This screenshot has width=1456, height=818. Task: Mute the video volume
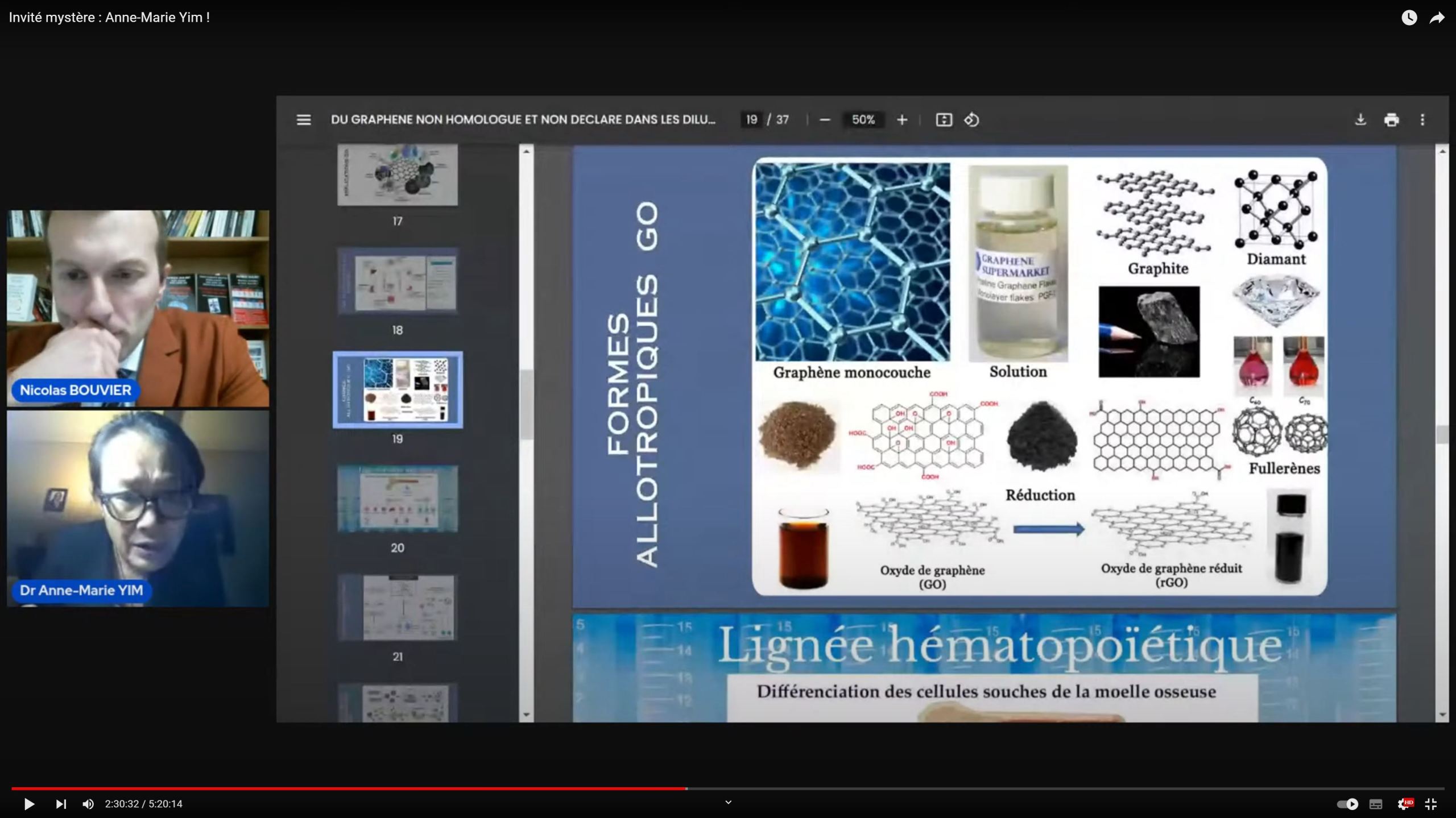click(88, 804)
